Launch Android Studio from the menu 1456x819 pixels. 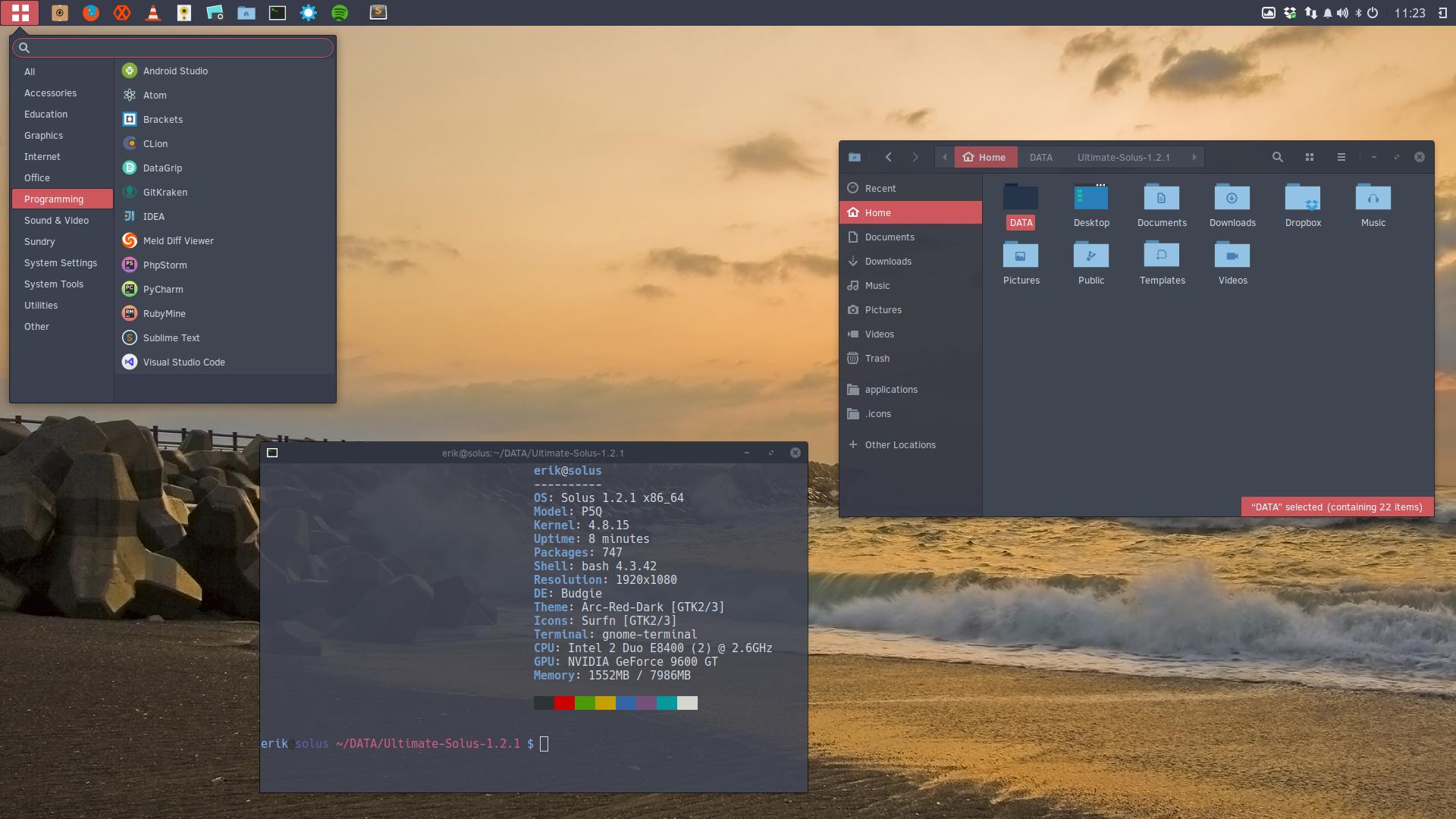pos(225,71)
